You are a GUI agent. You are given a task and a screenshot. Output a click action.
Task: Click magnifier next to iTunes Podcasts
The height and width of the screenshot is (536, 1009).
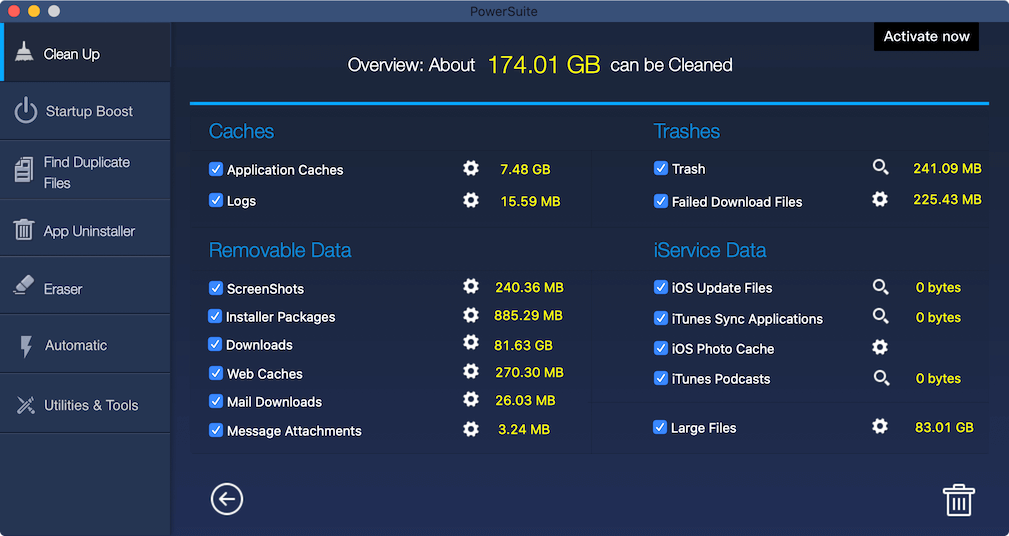point(880,378)
